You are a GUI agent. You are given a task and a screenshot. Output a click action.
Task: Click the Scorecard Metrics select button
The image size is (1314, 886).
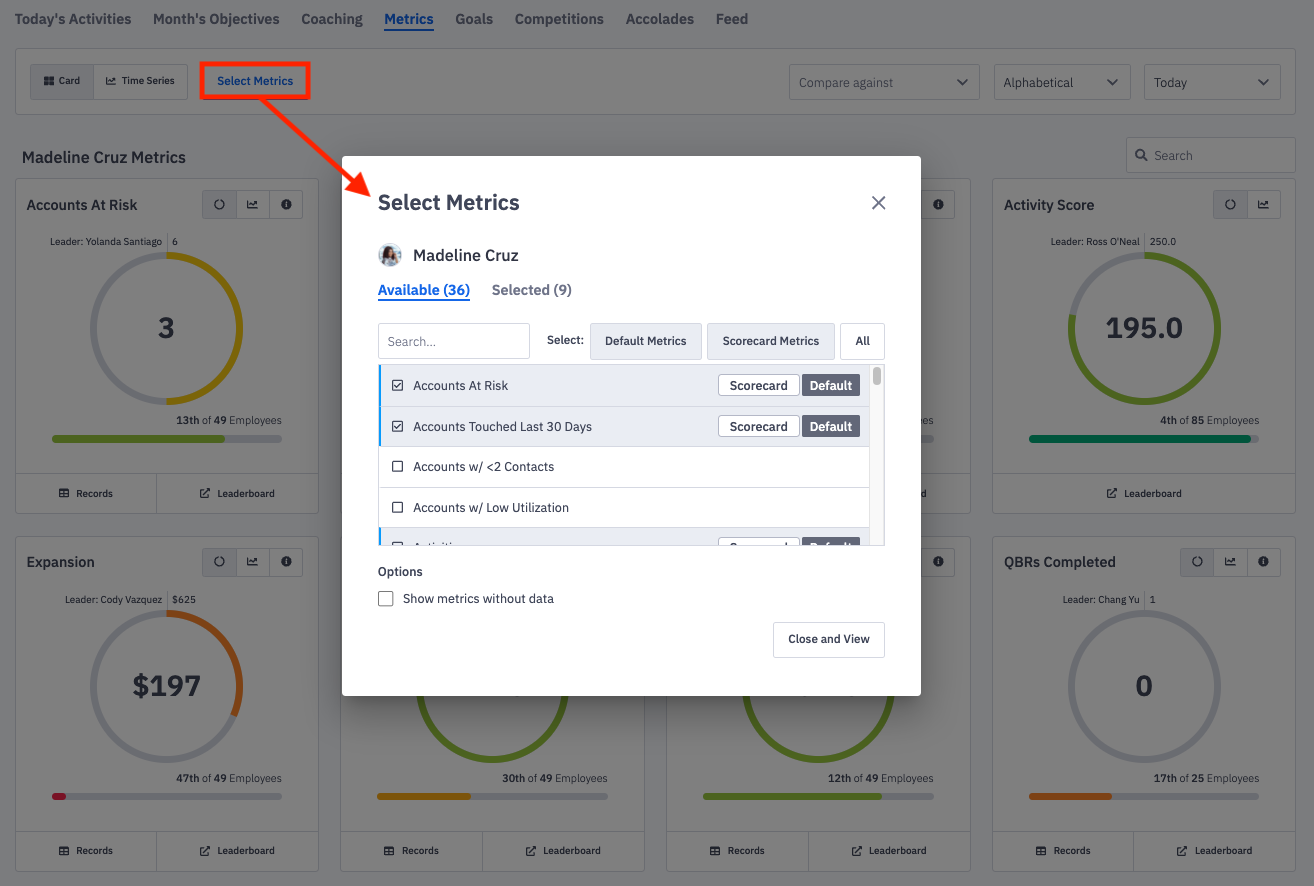(x=770, y=341)
